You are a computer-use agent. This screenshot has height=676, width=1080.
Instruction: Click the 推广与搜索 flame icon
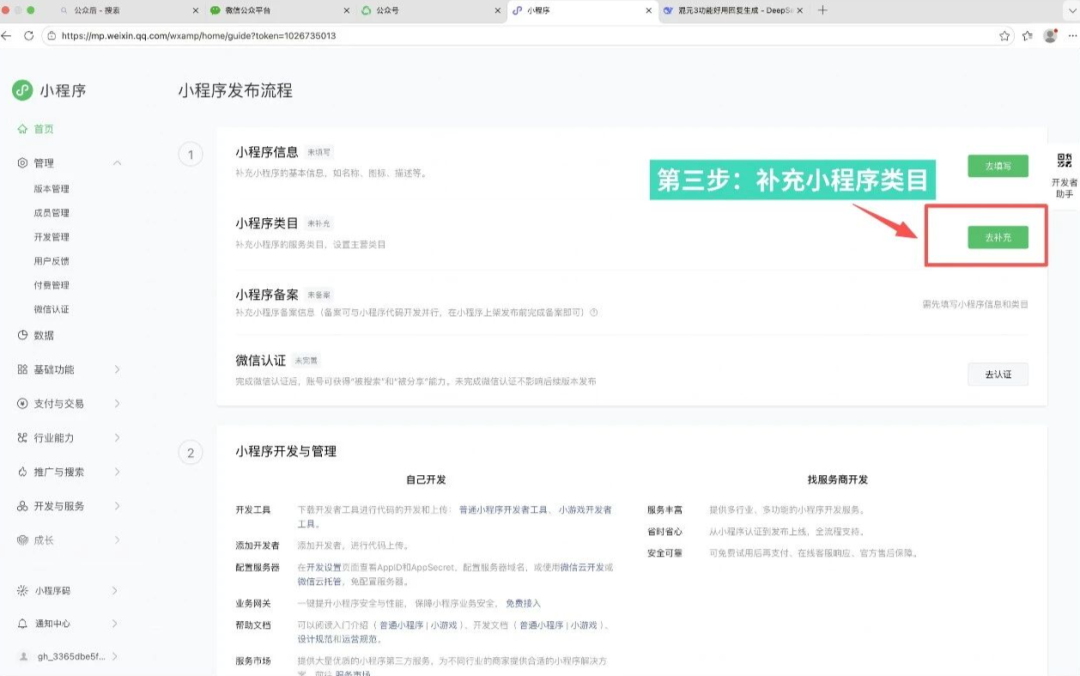(x=23, y=471)
